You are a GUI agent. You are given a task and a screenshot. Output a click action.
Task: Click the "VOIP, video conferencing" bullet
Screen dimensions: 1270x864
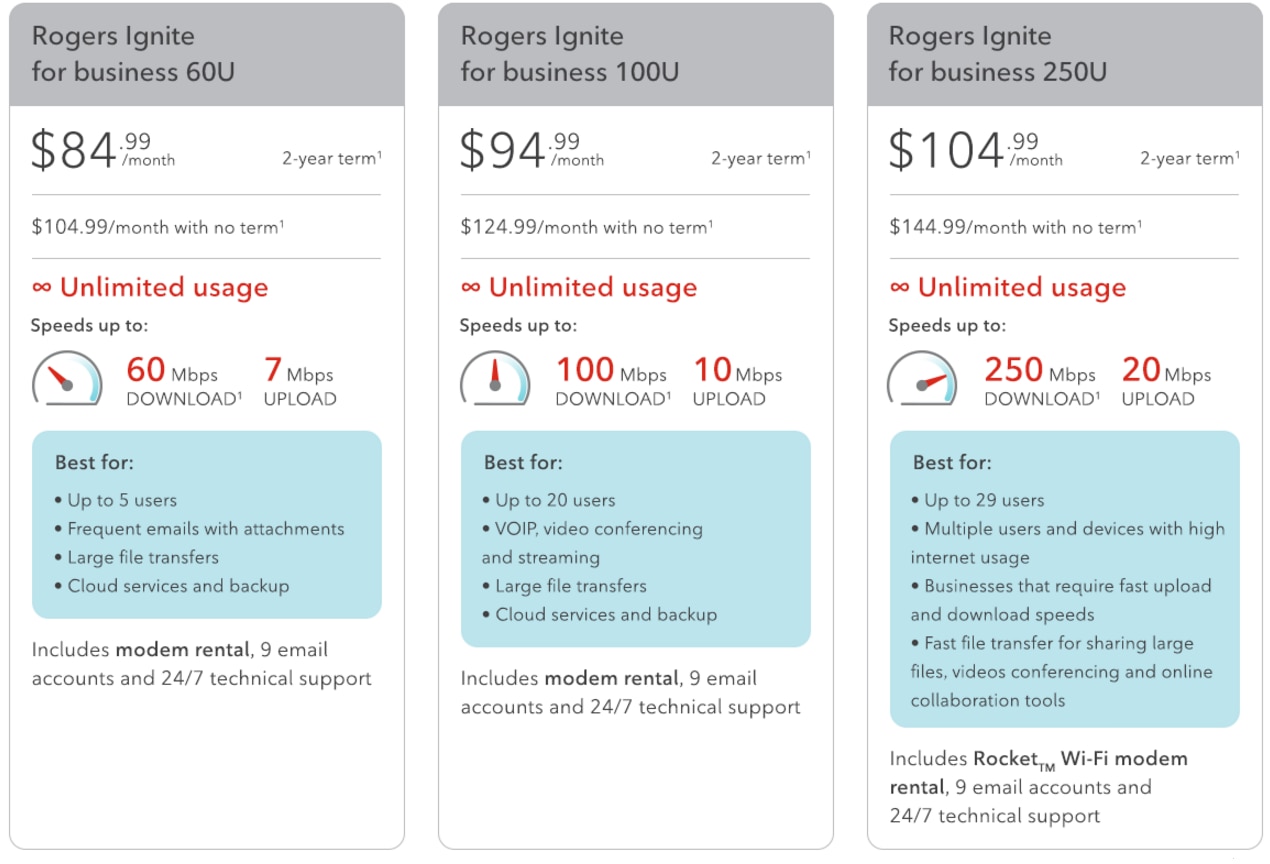coord(598,529)
